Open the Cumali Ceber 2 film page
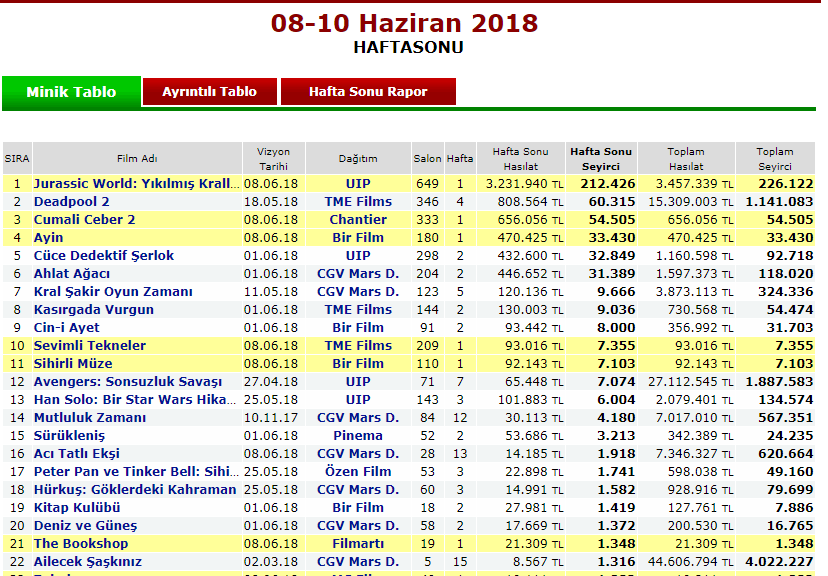 pos(84,220)
